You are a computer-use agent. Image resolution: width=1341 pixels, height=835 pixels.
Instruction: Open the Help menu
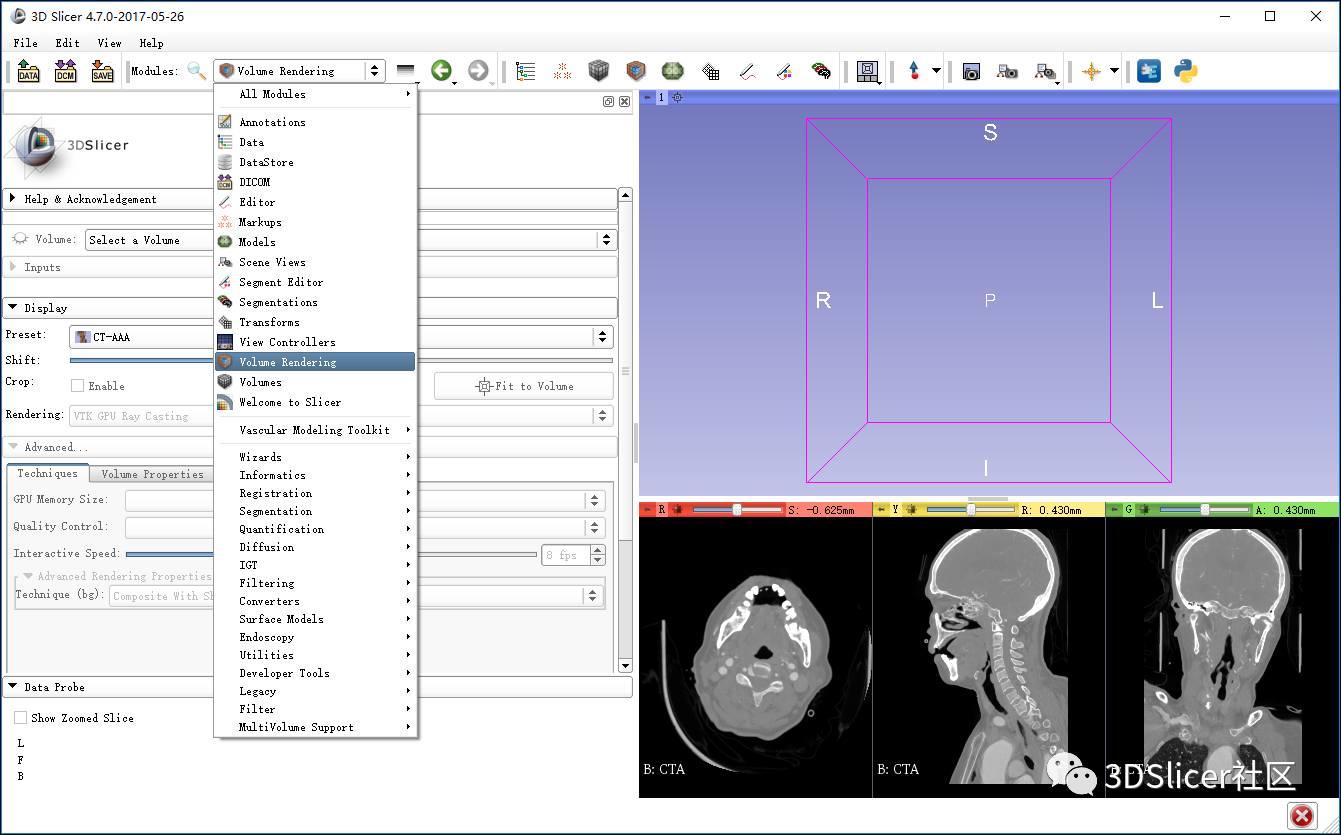(x=151, y=43)
